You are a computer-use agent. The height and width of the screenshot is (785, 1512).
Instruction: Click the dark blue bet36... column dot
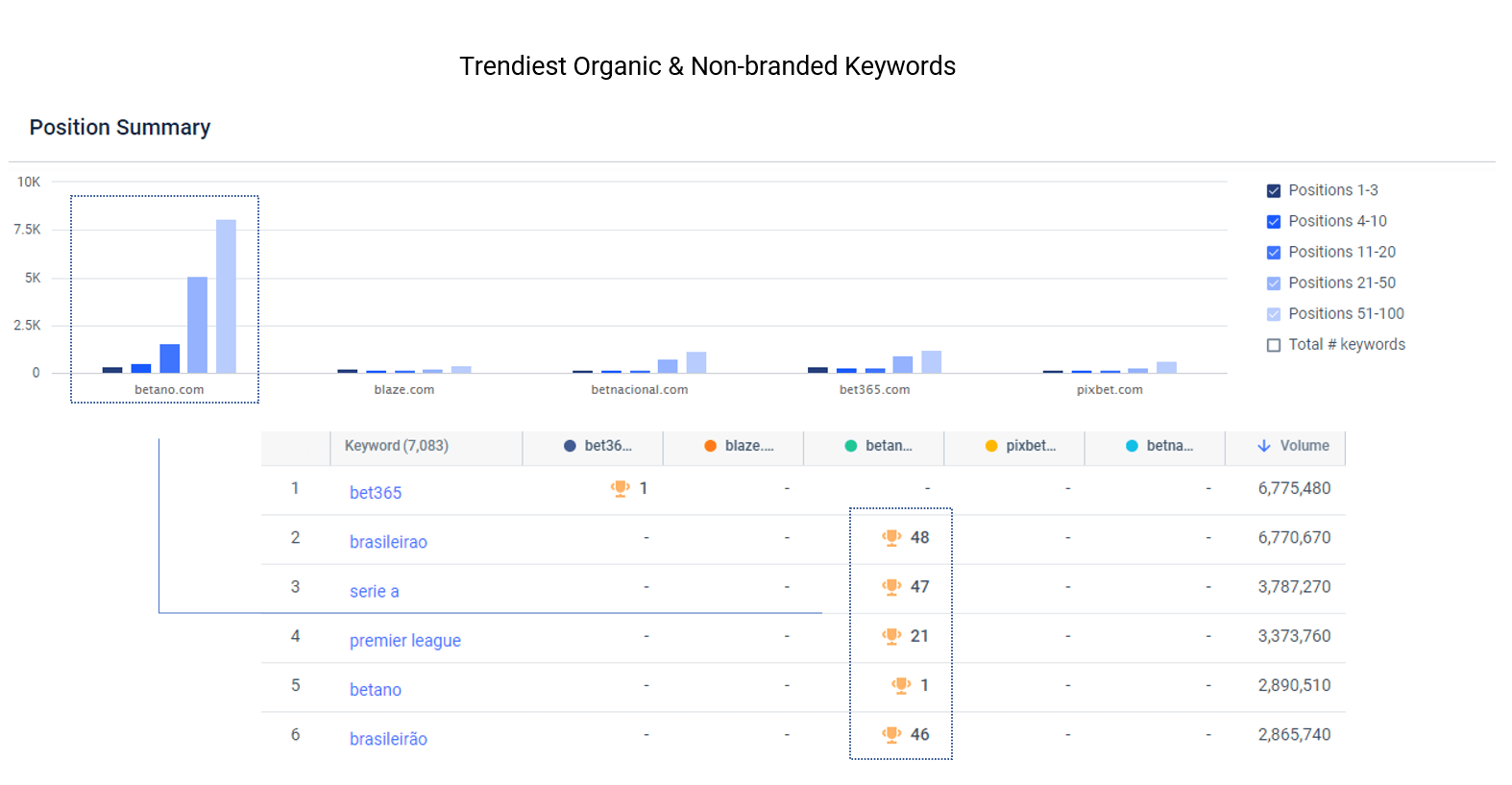click(570, 446)
